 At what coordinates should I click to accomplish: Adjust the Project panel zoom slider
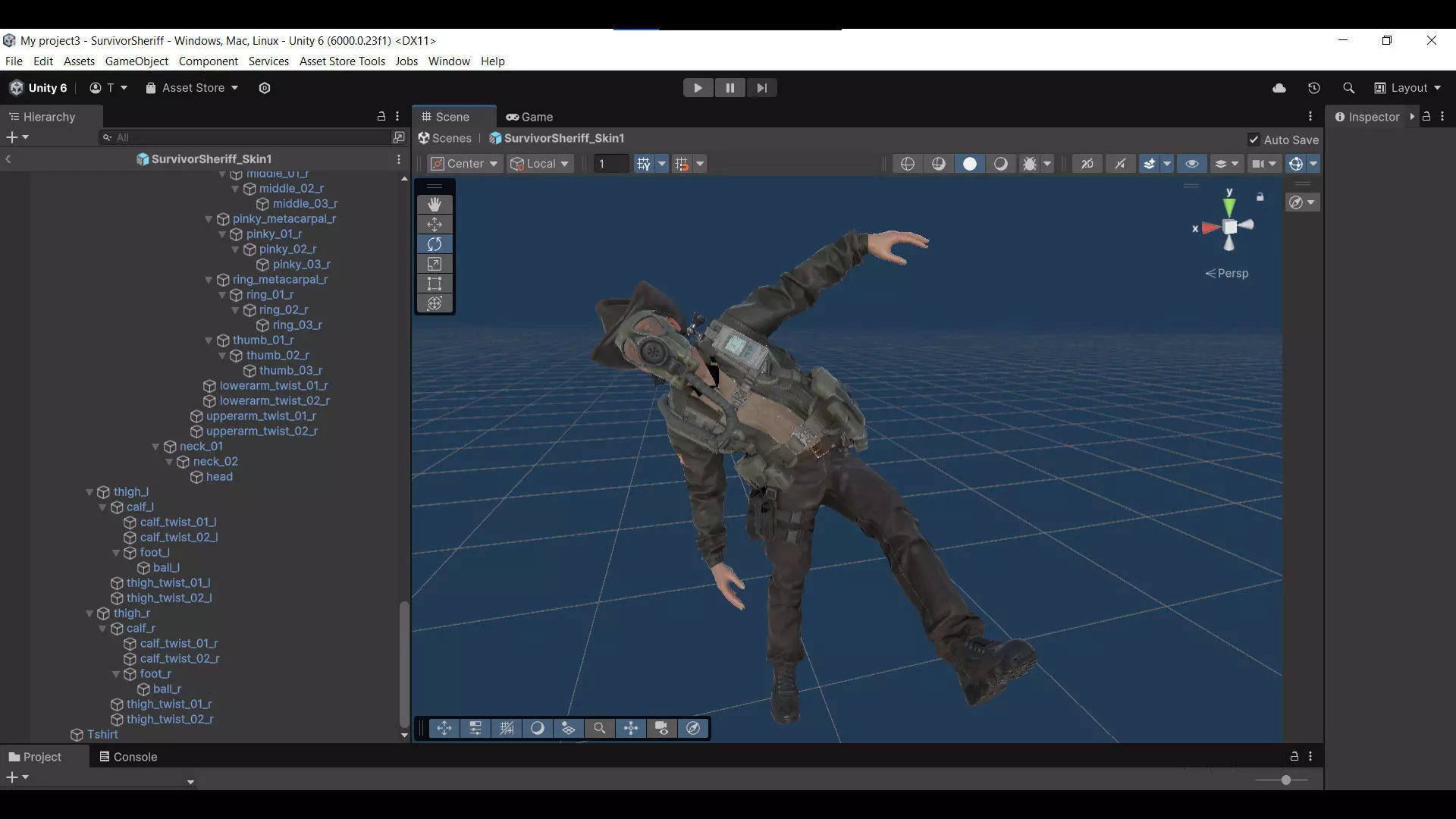tap(1285, 780)
